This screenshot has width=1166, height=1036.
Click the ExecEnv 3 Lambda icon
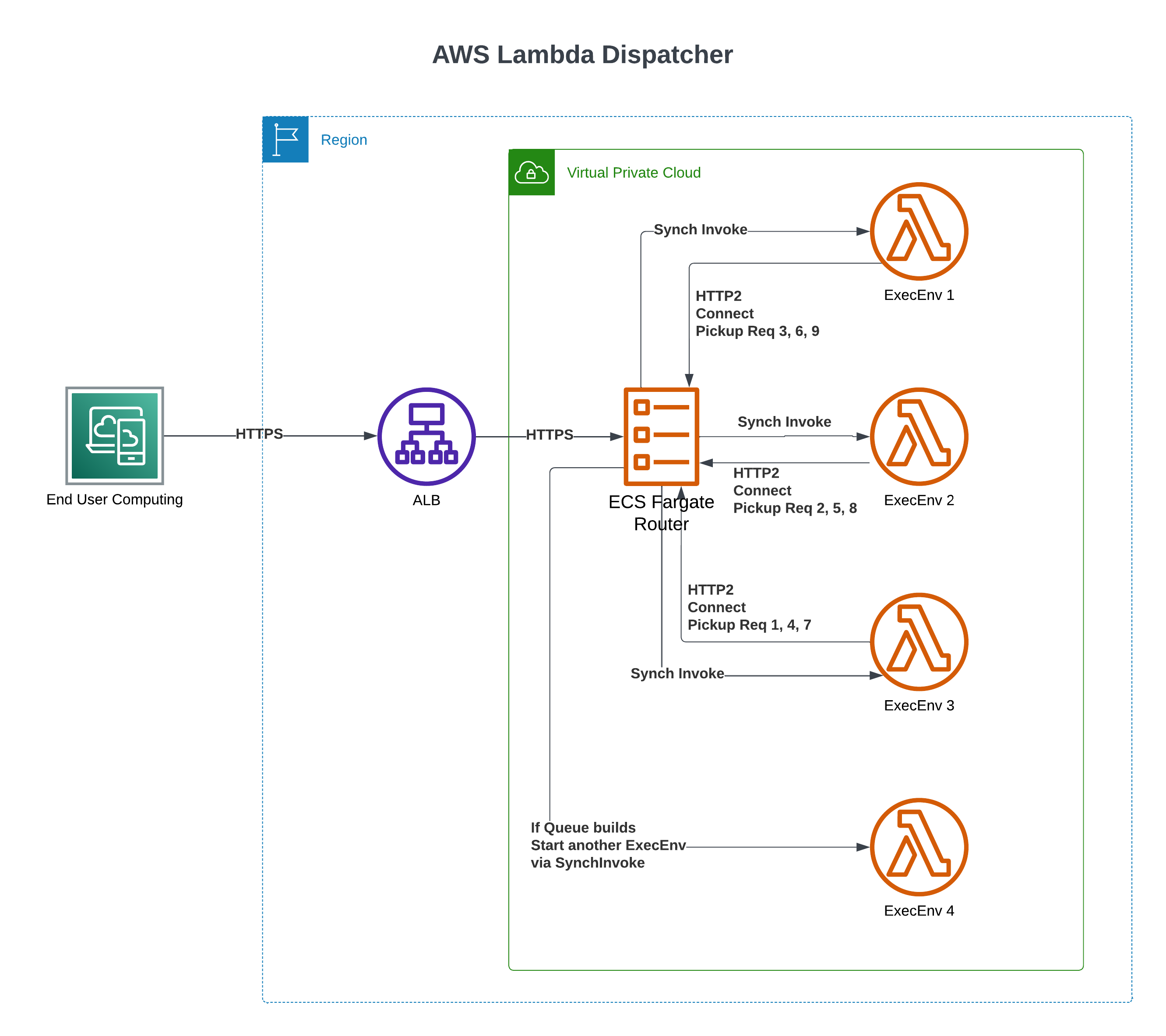pyautogui.click(x=919, y=641)
